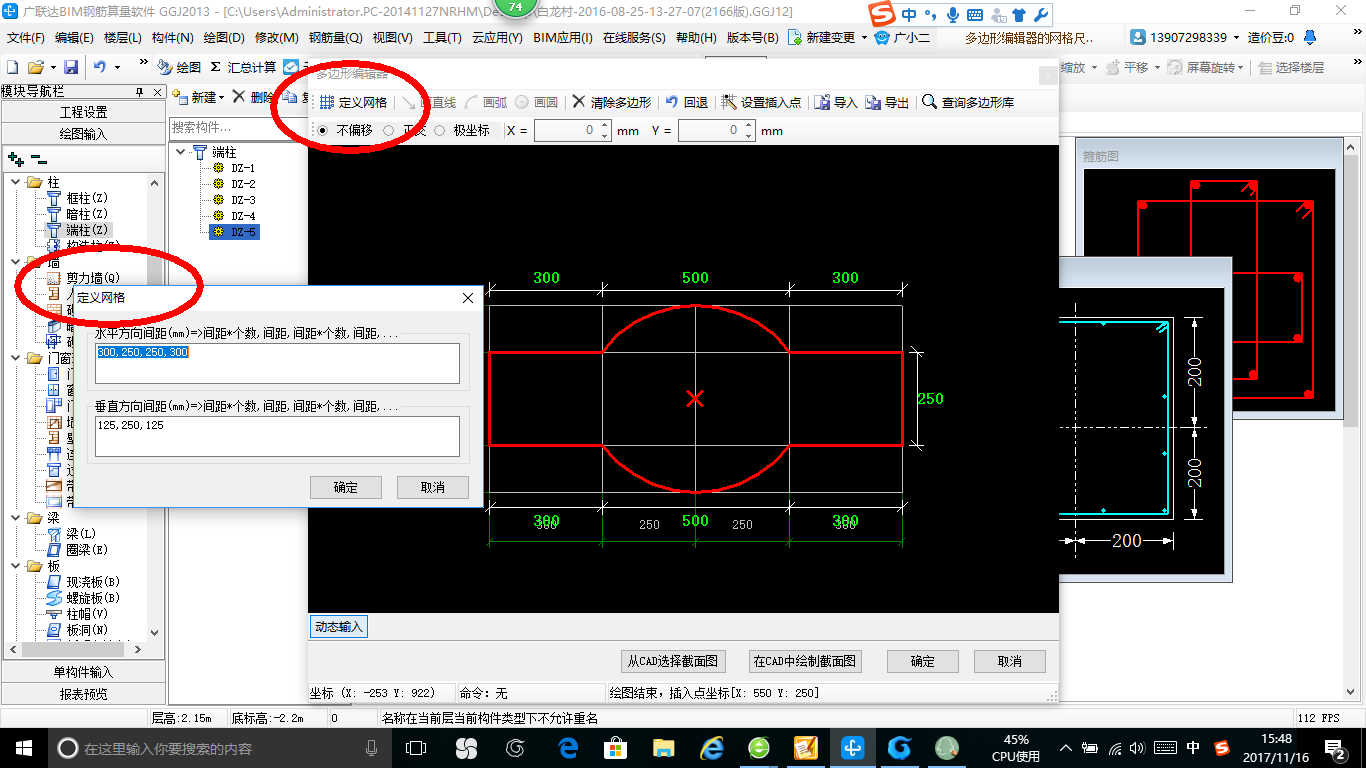Click 新建变更 new change icon
The image size is (1366, 768).
795,37
